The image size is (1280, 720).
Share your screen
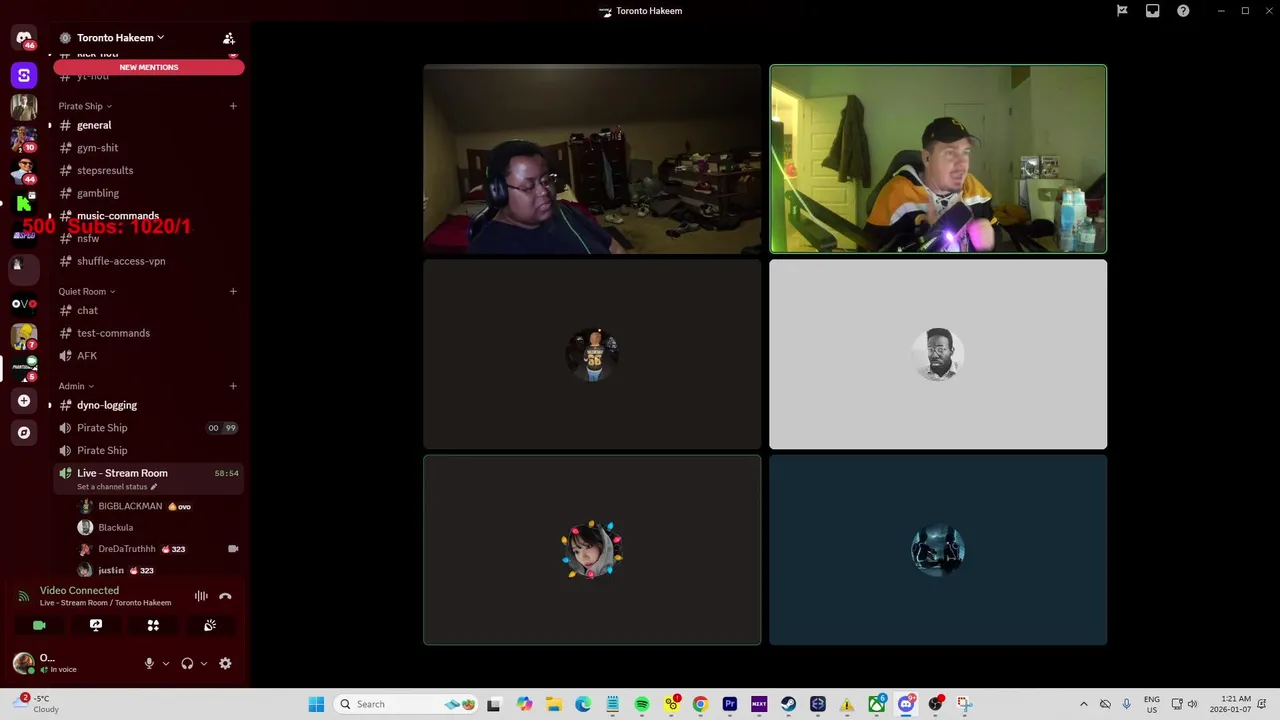point(96,625)
